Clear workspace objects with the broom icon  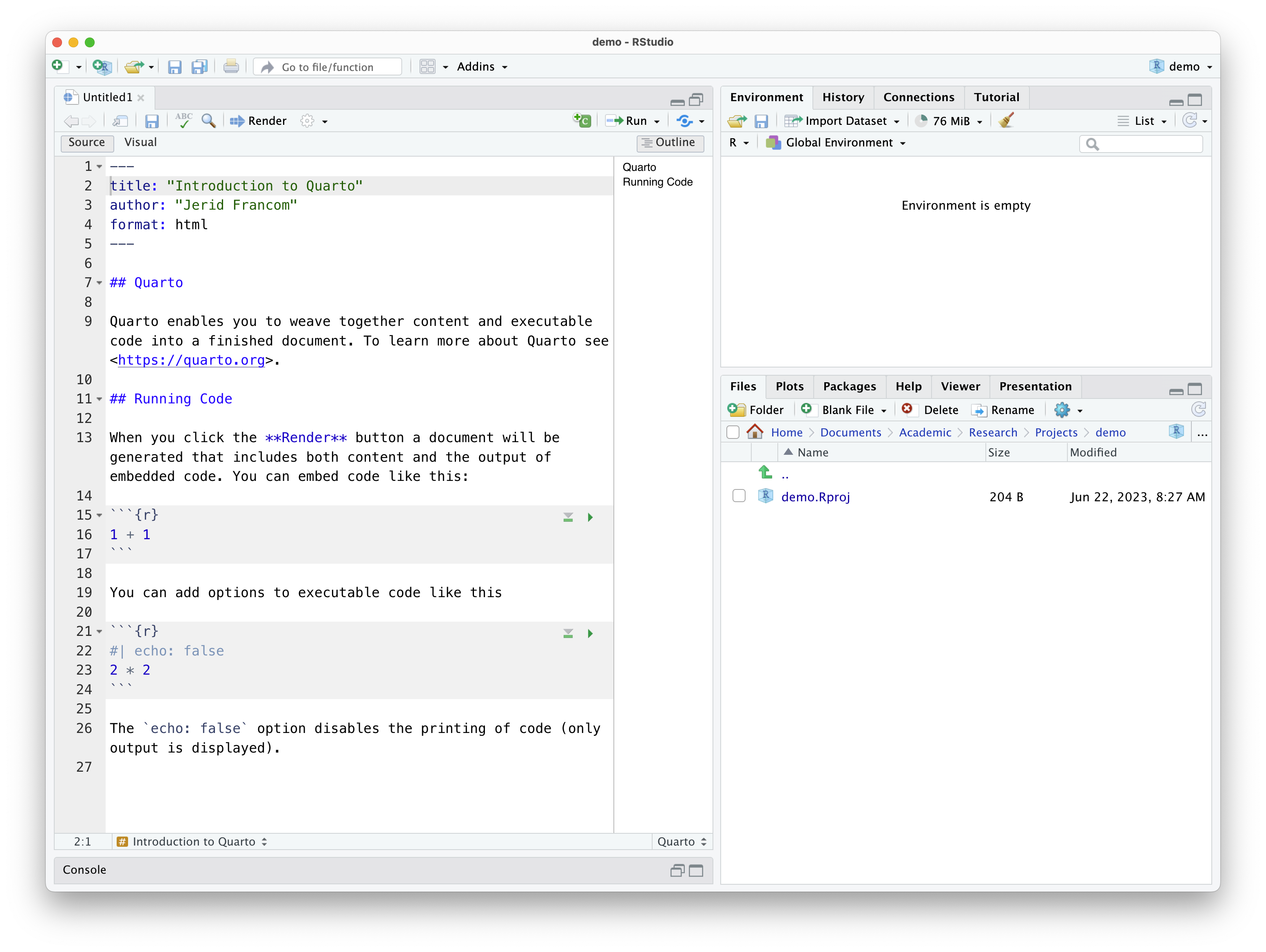[x=1006, y=120]
